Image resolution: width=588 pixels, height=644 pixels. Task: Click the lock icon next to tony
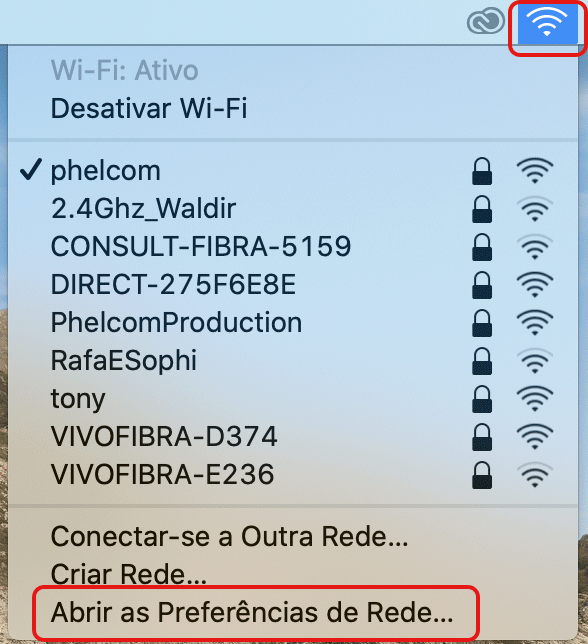coord(482,399)
